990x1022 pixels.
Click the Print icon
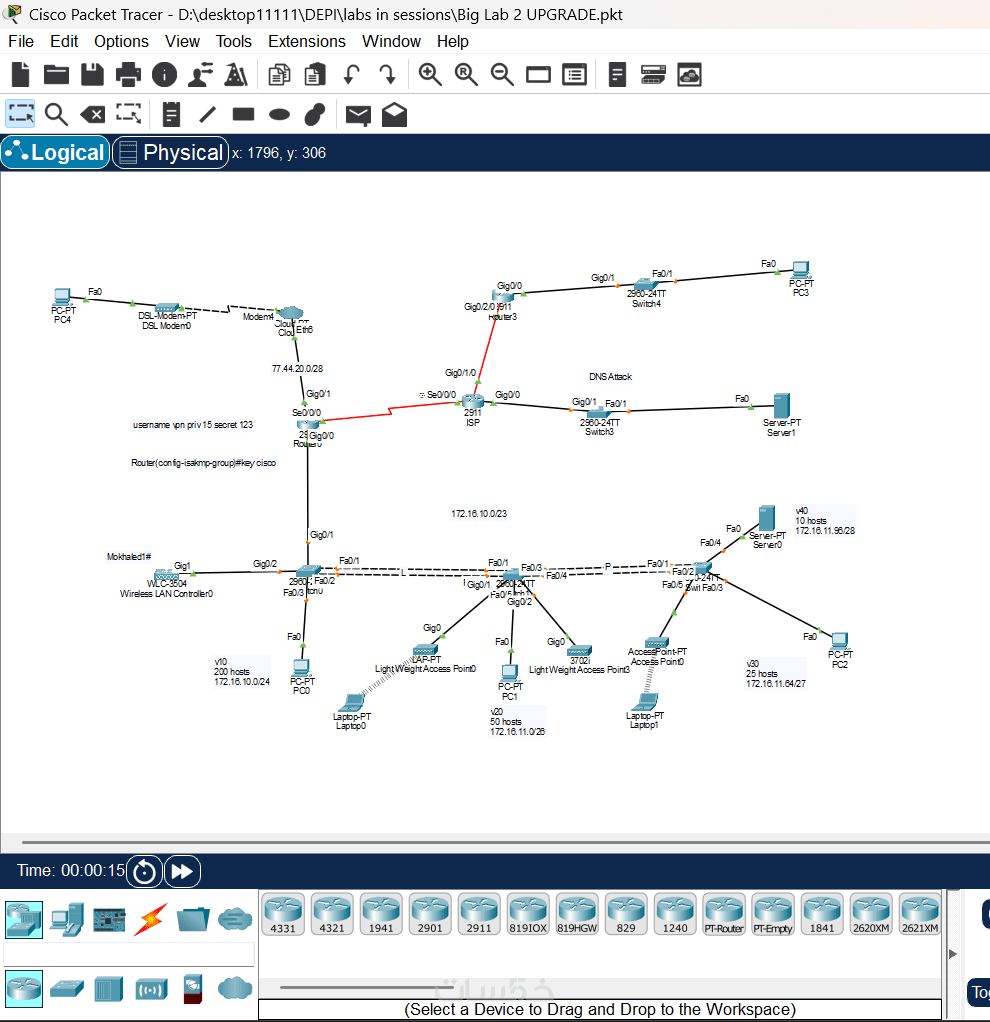128,74
